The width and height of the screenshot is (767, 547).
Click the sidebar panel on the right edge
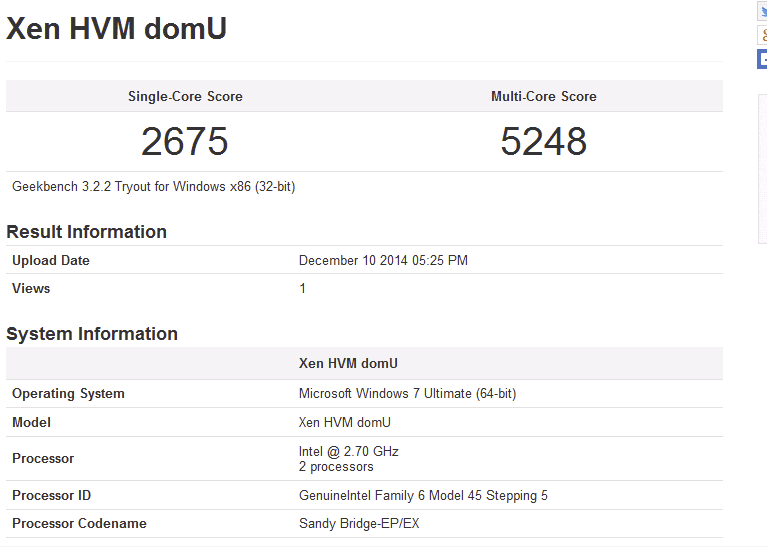[x=762, y=170]
